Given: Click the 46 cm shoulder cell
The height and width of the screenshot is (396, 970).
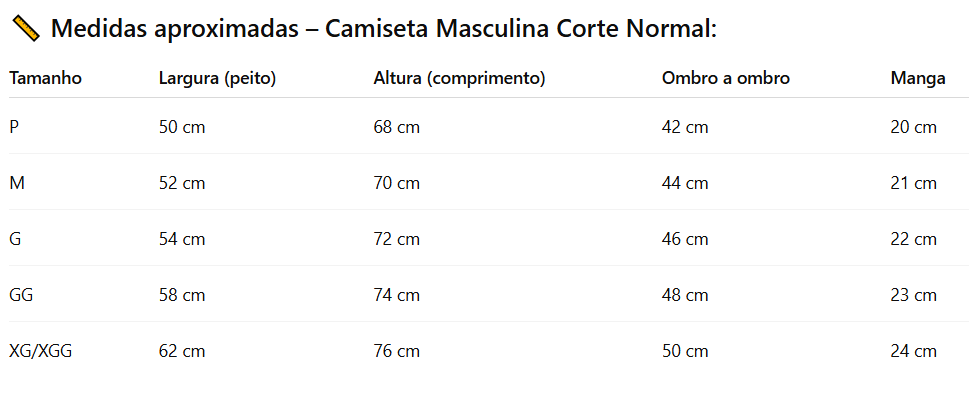Looking at the screenshot, I should point(685,239).
